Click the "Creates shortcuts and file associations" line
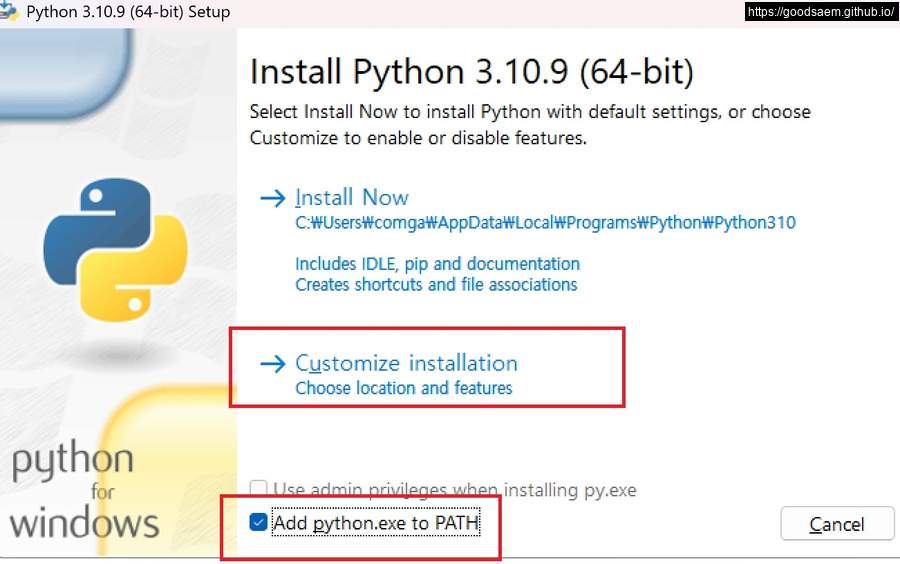900x564 pixels. pyautogui.click(x=436, y=285)
